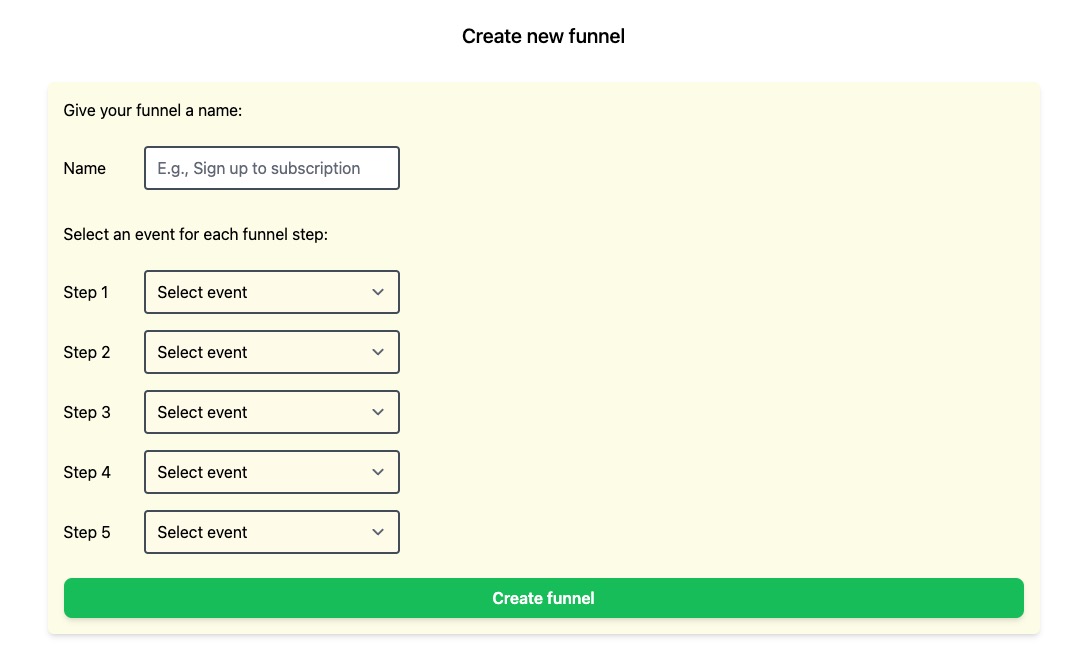Click the chevron on Step 3 selector
The image size is (1091, 651).
click(x=378, y=412)
